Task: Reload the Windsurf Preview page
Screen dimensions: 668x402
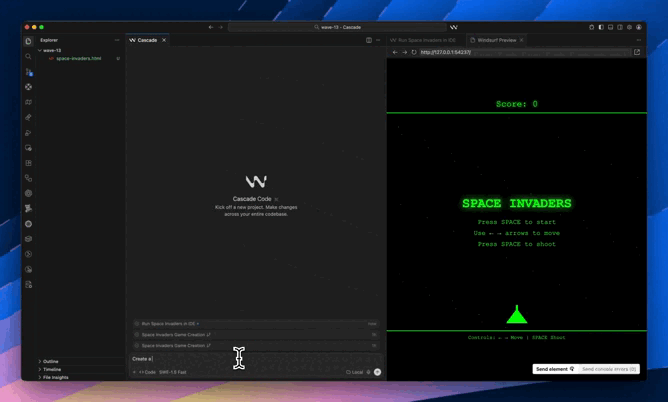Action: [414, 52]
